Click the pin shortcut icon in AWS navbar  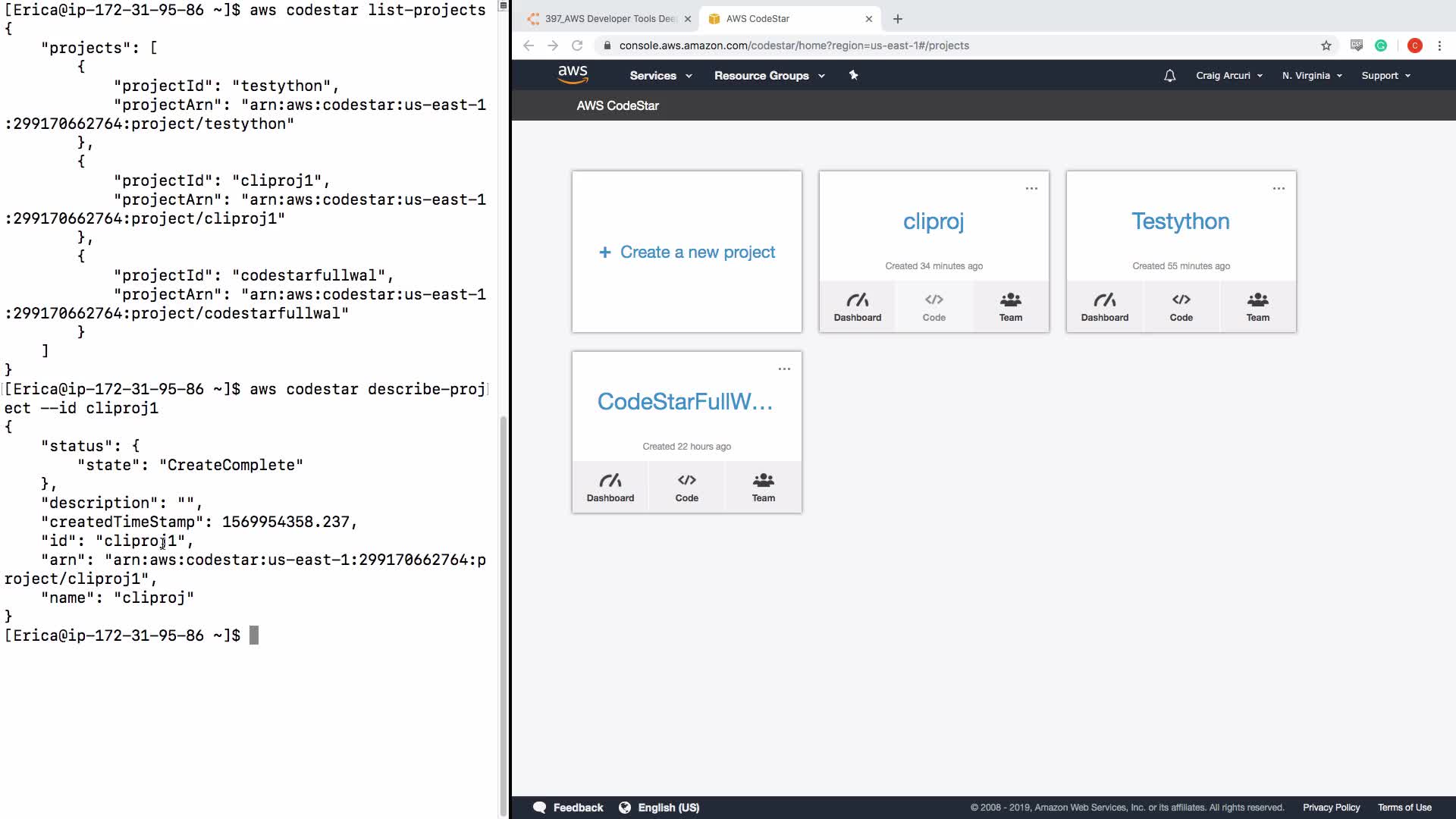pyautogui.click(x=853, y=75)
